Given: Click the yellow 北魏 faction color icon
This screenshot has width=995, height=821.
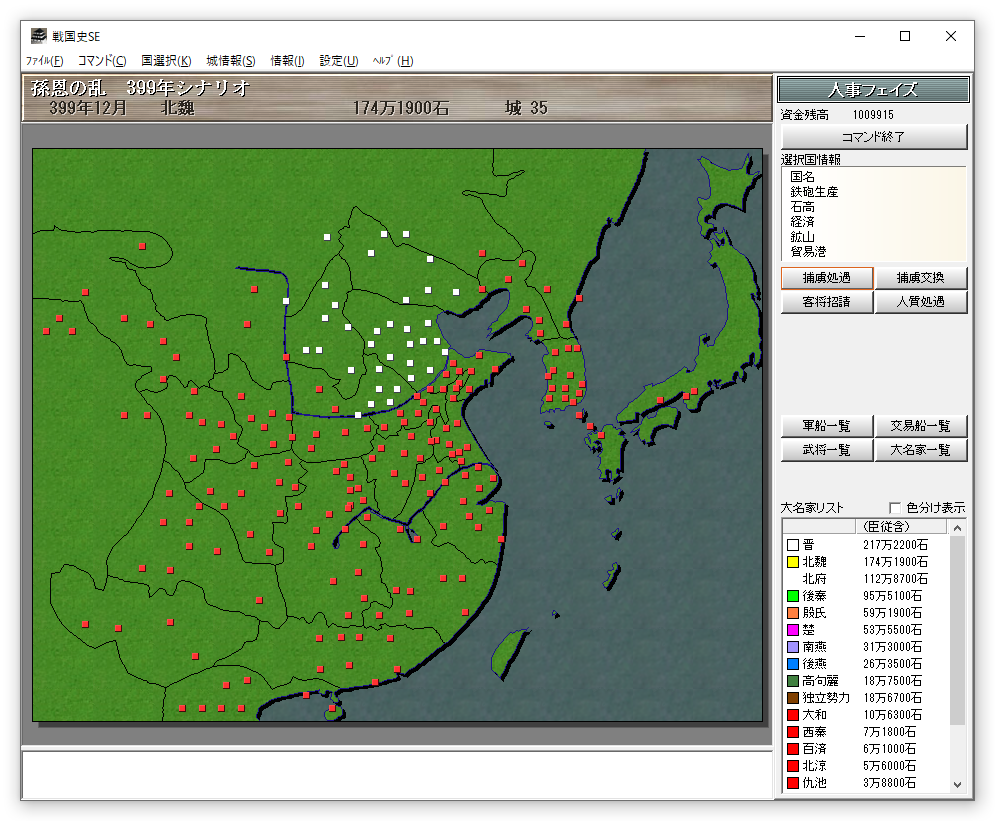Looking at the screenshot, I should tap(793, 562).
